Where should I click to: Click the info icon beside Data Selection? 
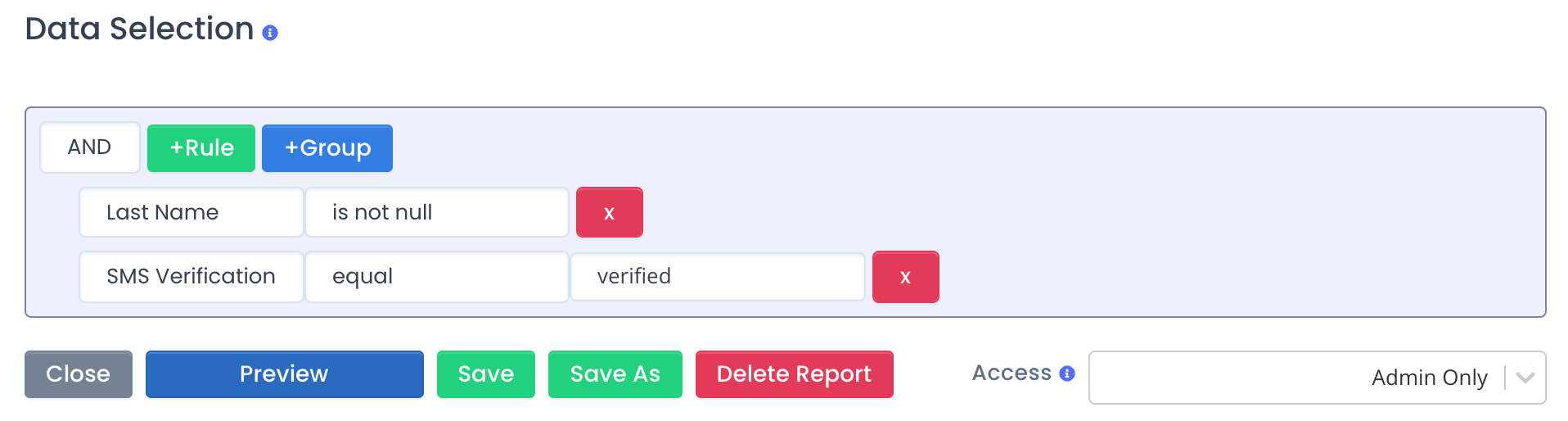point(270,33)
